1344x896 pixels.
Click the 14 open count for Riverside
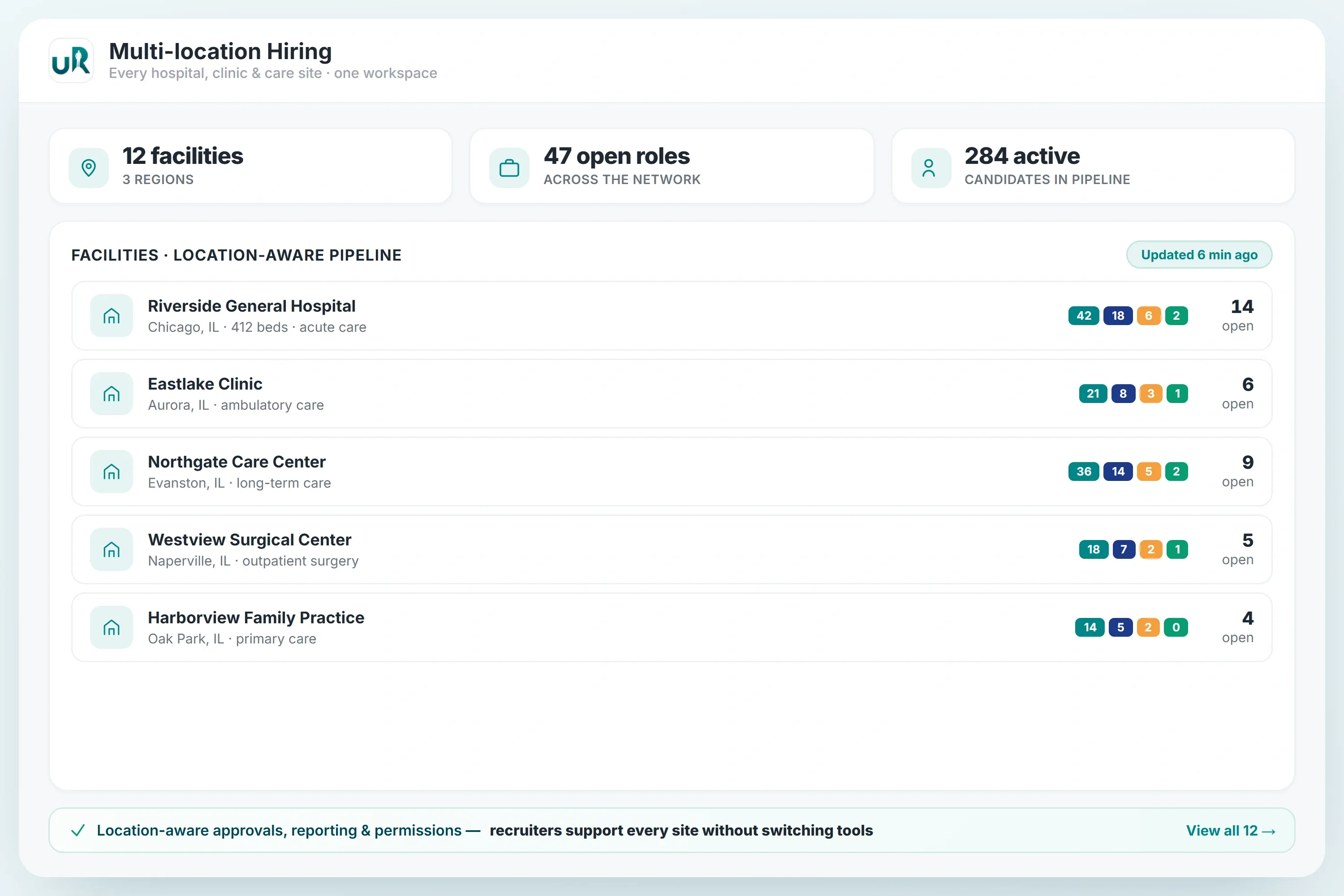coord(1238,315)
